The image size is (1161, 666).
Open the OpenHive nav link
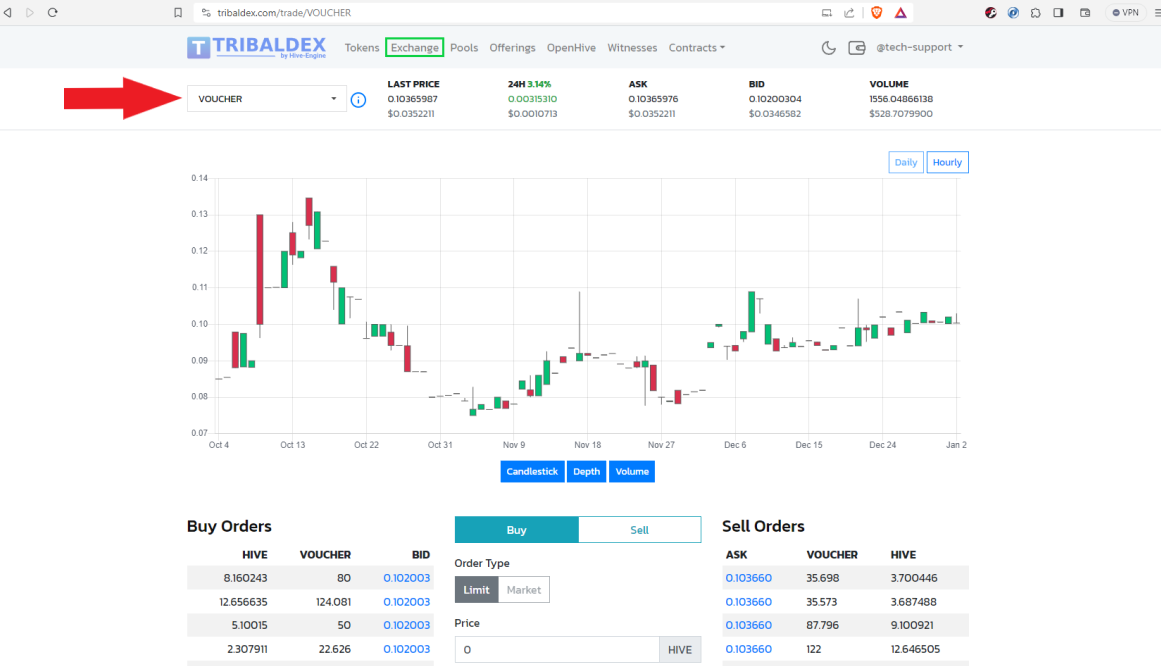571,47
